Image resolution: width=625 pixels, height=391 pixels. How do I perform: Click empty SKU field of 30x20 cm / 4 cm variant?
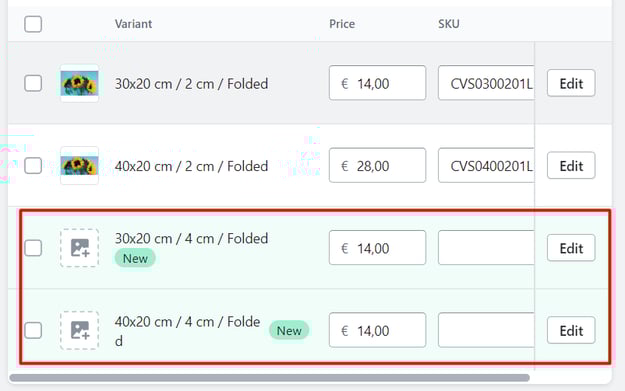coord(486,248)
